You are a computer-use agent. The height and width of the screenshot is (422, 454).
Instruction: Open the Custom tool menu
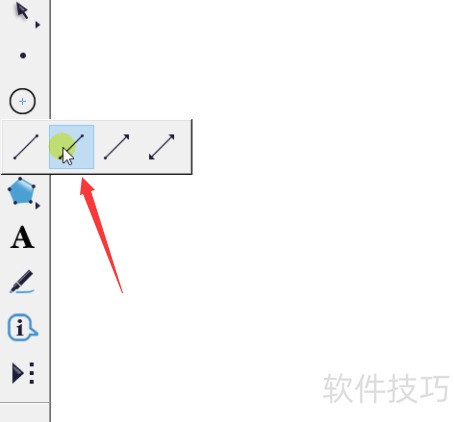pos(23,373)
